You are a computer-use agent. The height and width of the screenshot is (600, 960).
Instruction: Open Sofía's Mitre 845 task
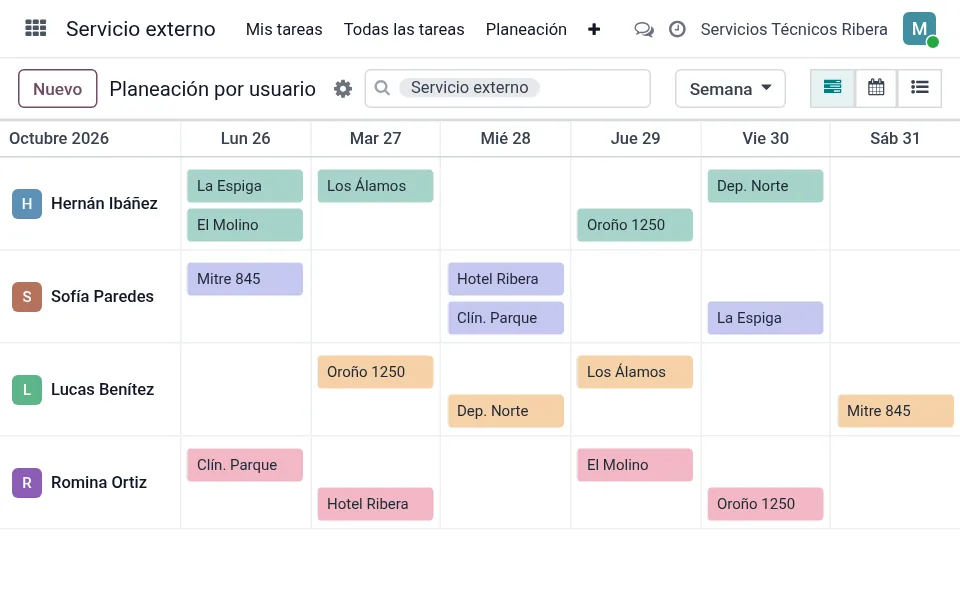(245, 279)
